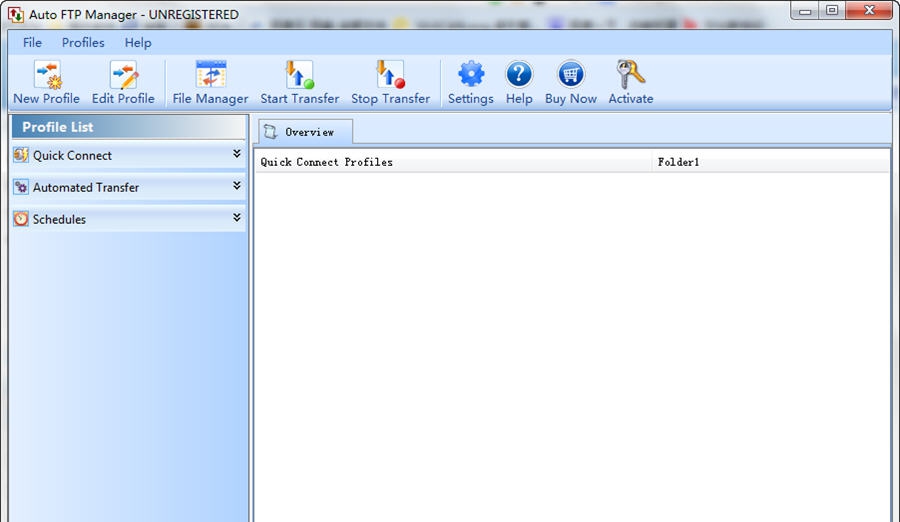
Task: Expand the Schedules section chevron
Action: (236, 218)
